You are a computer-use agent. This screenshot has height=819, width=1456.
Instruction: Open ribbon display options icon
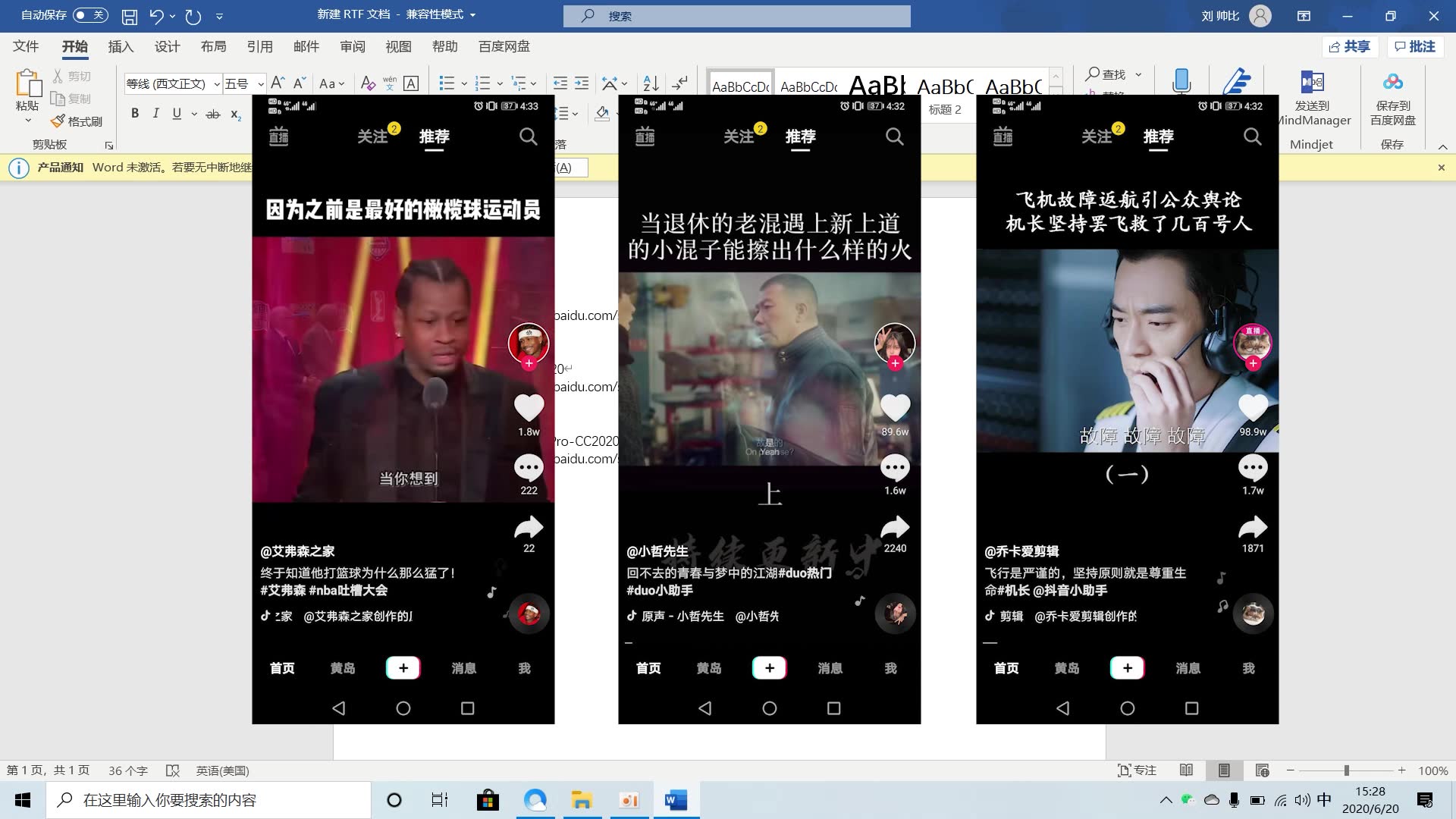tap(1304, 16)
